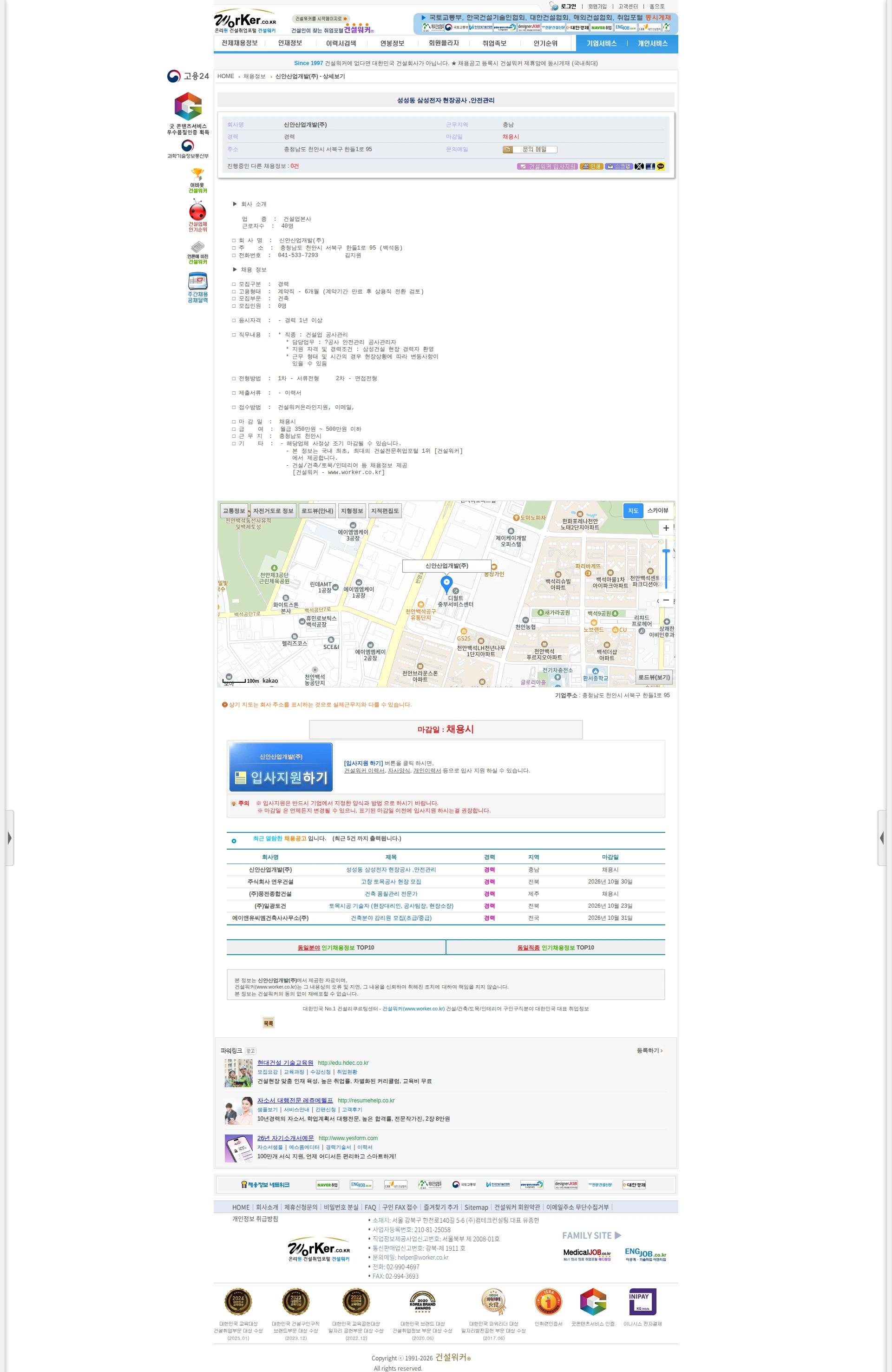Viewport: 892px width, 1372px height.
Task: Share the posting on X (Twitter)
Action: pos(639,166)
